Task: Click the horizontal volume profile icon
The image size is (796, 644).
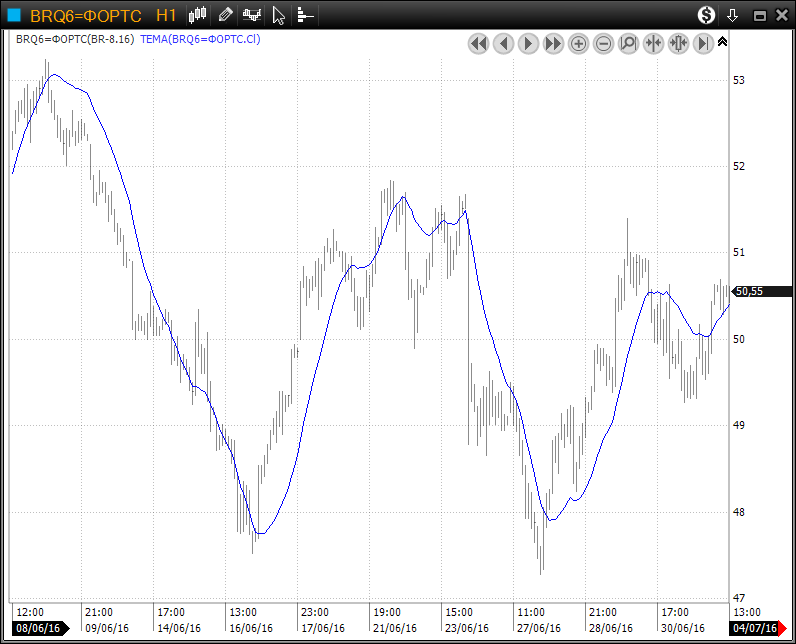Action: click(x=305, y=15)
